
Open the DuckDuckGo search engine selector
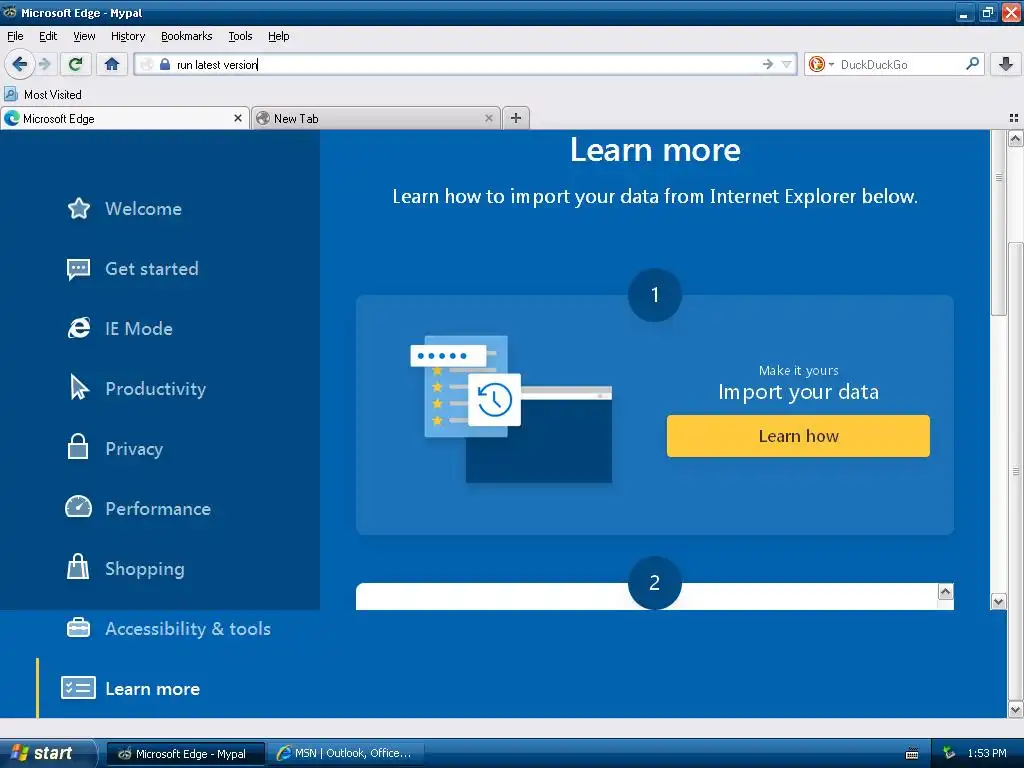(x=821, y=64)
